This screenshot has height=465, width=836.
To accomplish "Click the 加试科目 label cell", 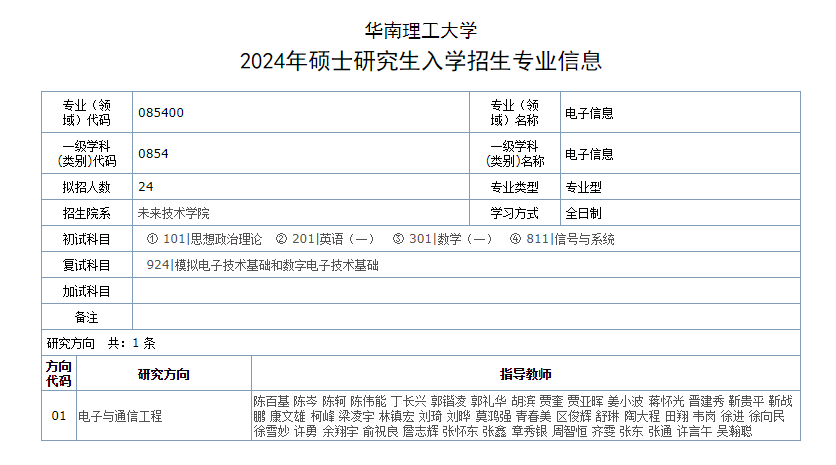I will point(87,291).
